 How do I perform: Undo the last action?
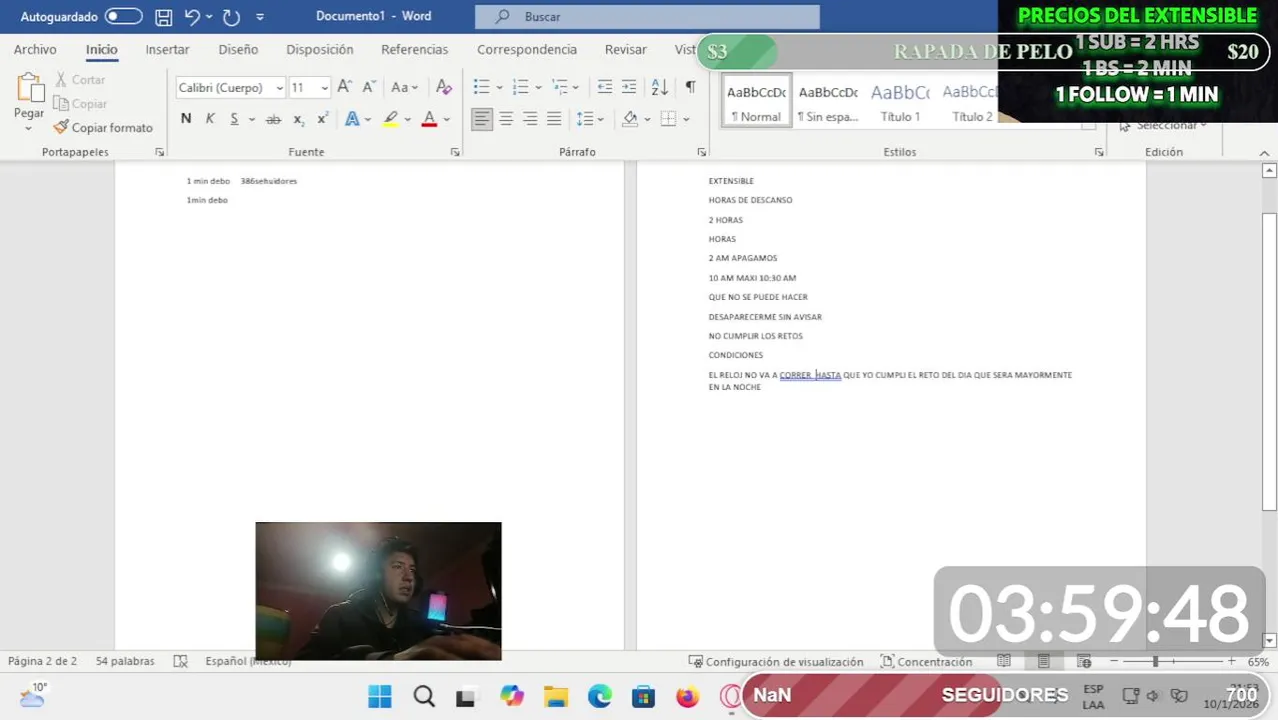(192, 17)
